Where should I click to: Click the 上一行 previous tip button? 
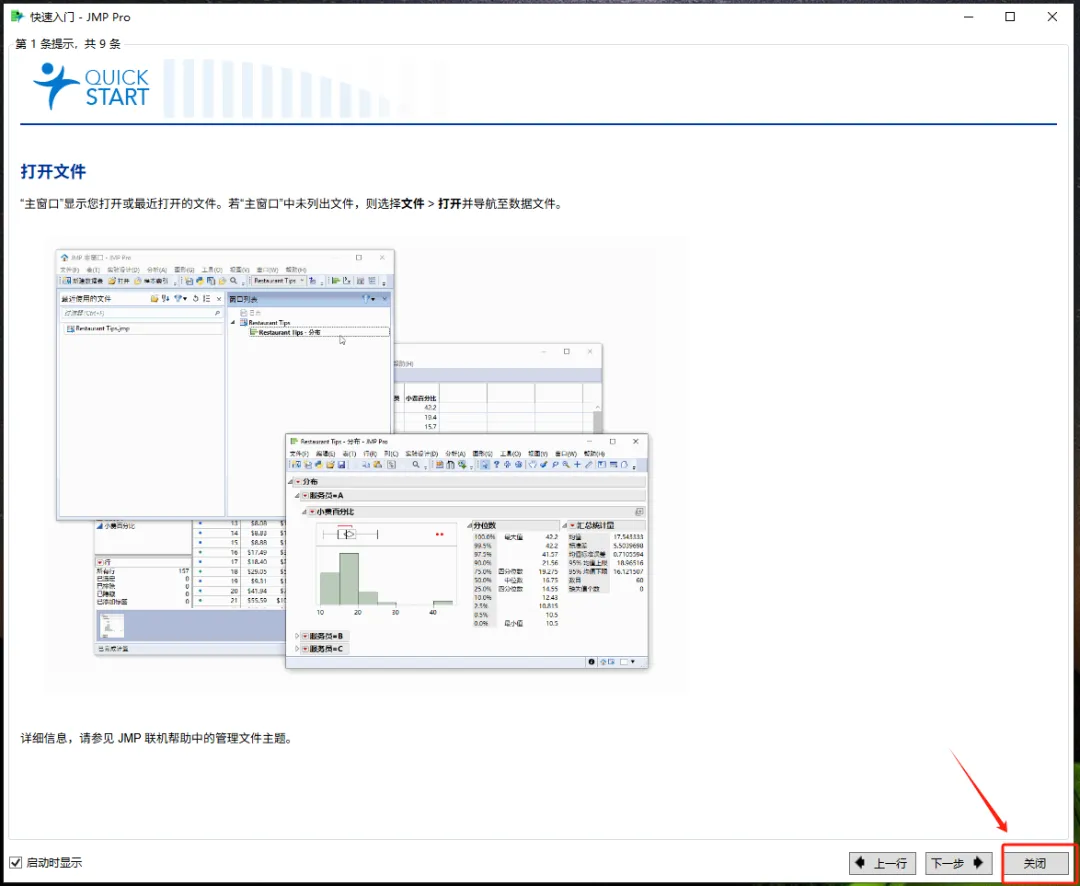coord(882,863)
